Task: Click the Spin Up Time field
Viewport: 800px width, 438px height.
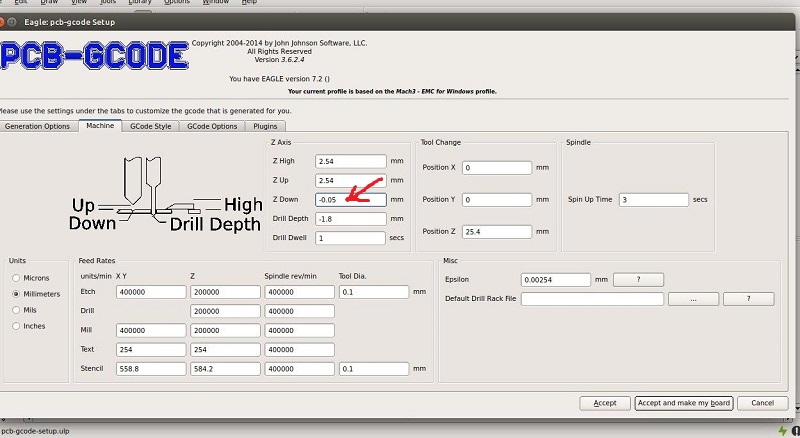Action: [654, 200]
